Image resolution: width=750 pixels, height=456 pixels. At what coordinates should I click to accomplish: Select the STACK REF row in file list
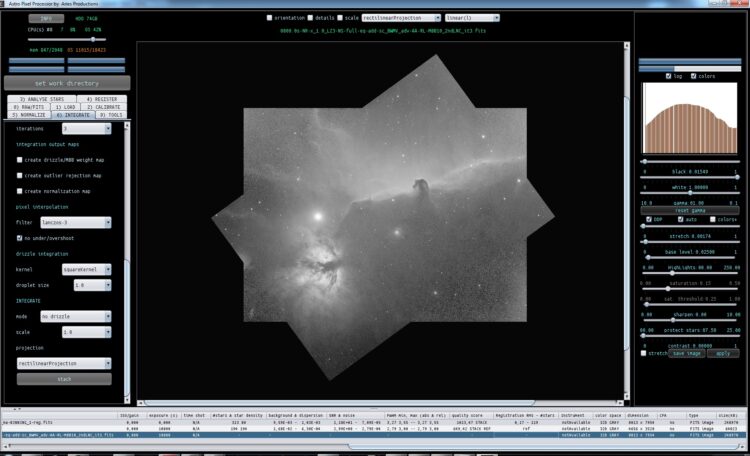tap(373, 429)
